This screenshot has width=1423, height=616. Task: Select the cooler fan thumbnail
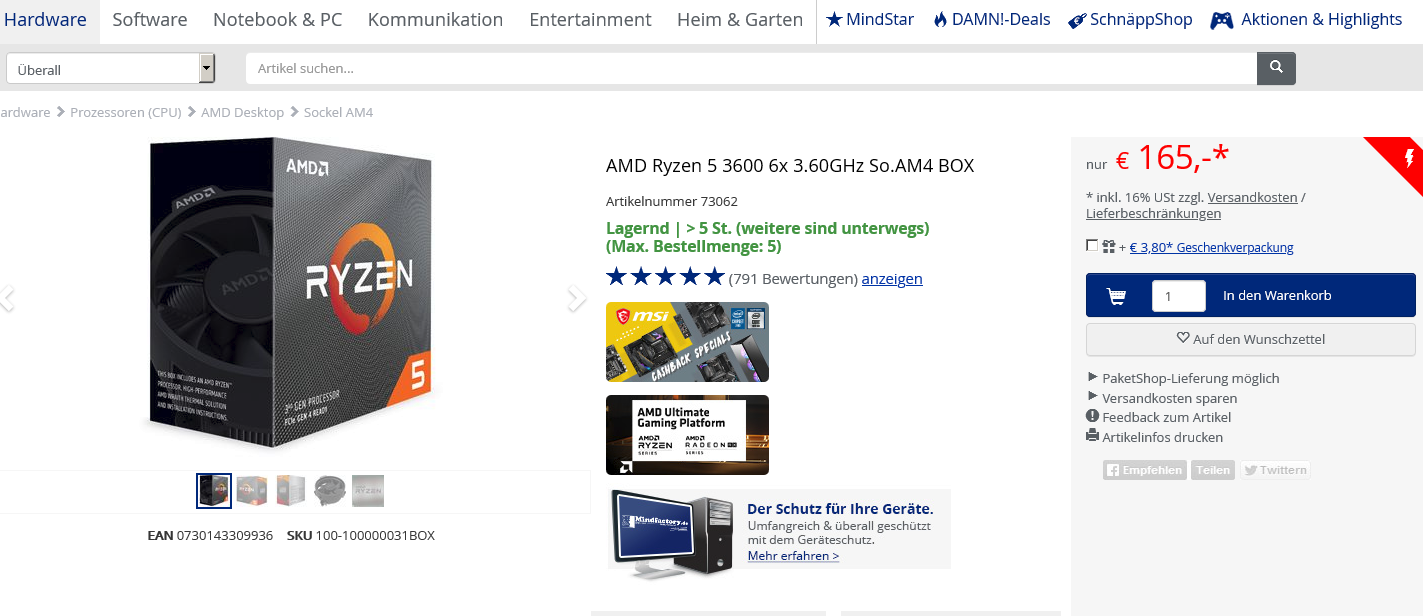(329, 491)
